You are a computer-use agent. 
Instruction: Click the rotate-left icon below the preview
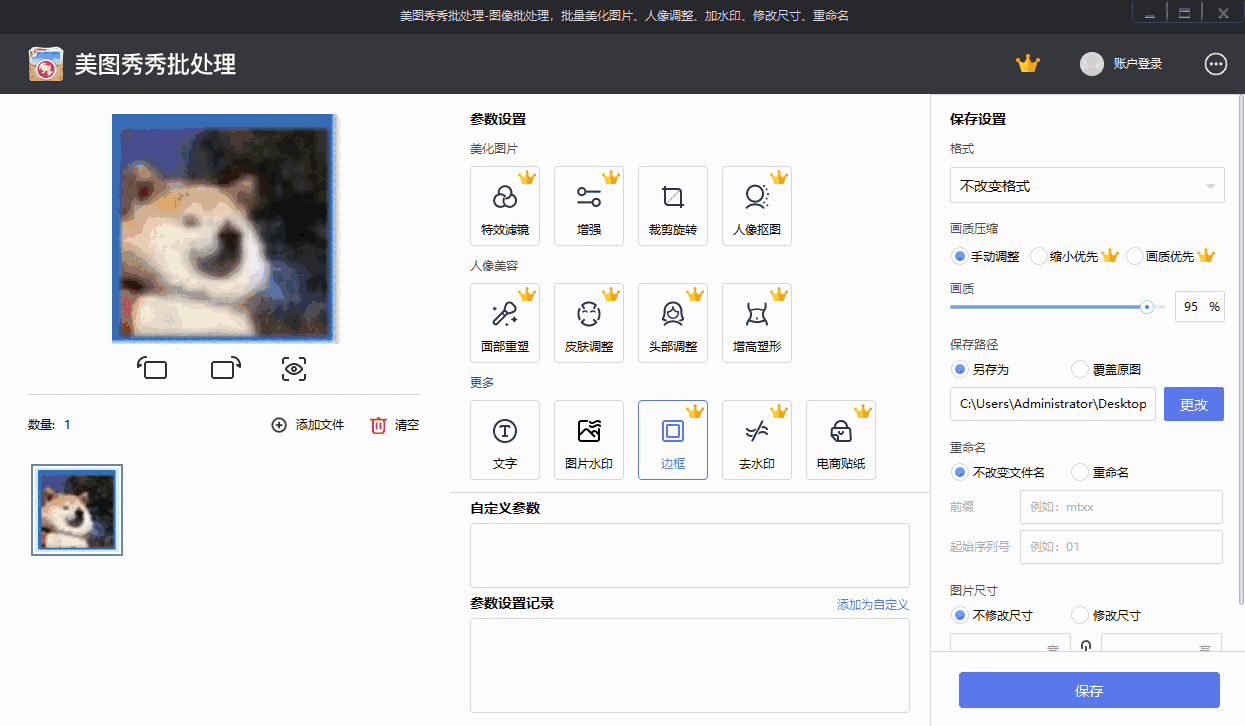point(153,369)
